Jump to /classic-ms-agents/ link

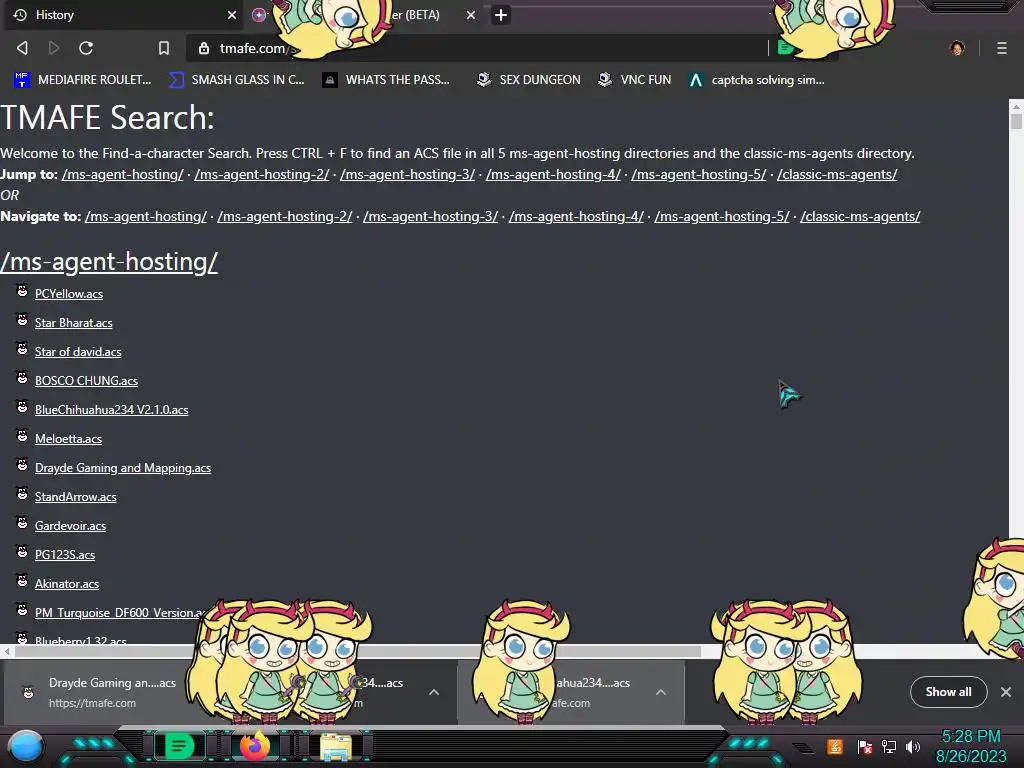coord(837,174)
